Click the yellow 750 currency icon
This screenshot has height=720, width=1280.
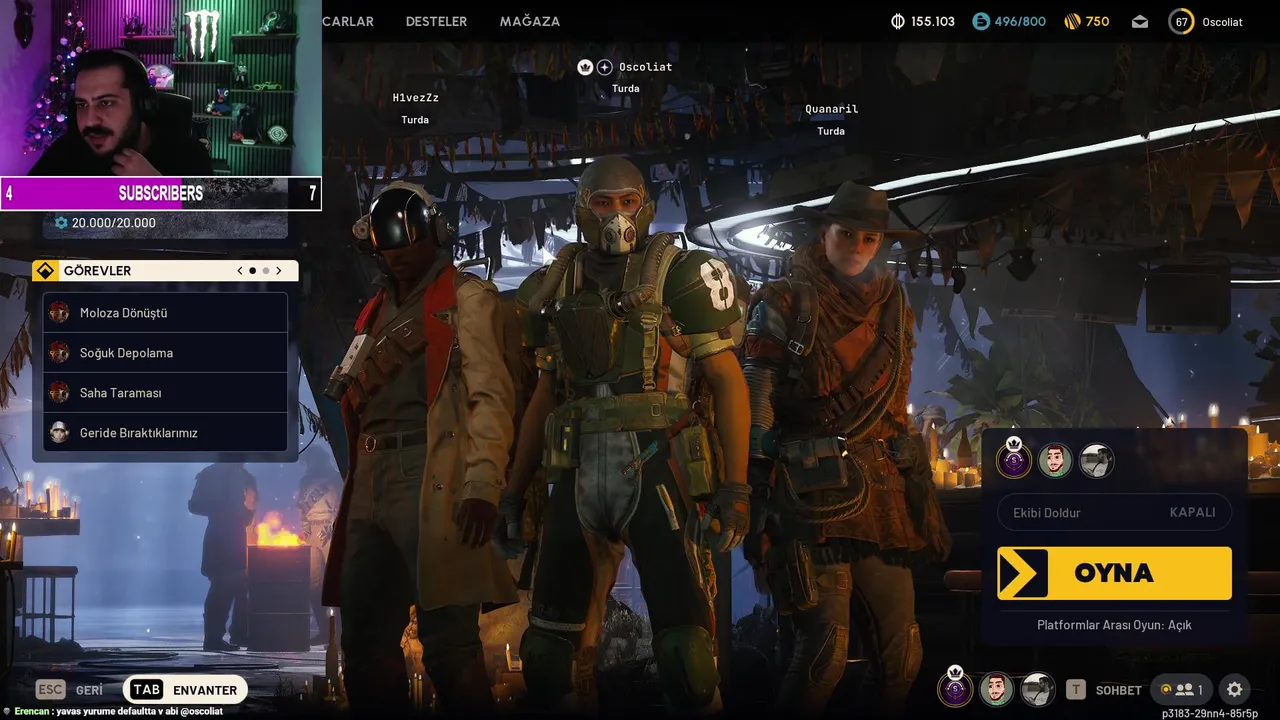(1072, 22)
